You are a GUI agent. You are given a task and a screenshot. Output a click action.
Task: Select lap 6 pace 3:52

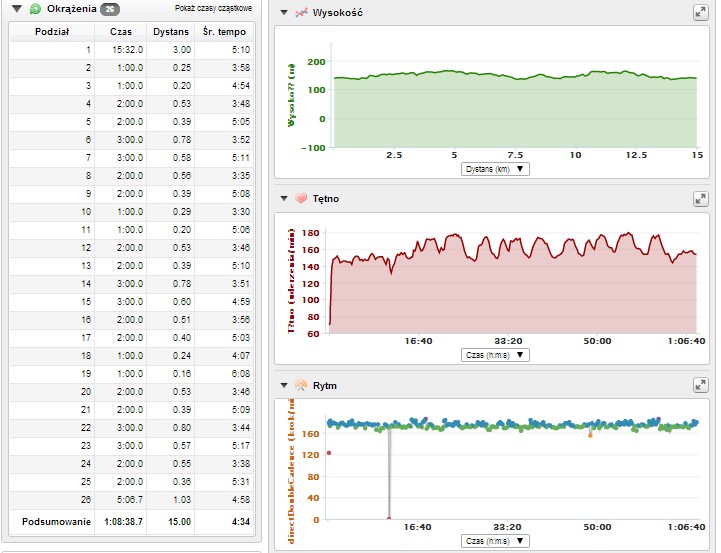click(x=241, y=139)
